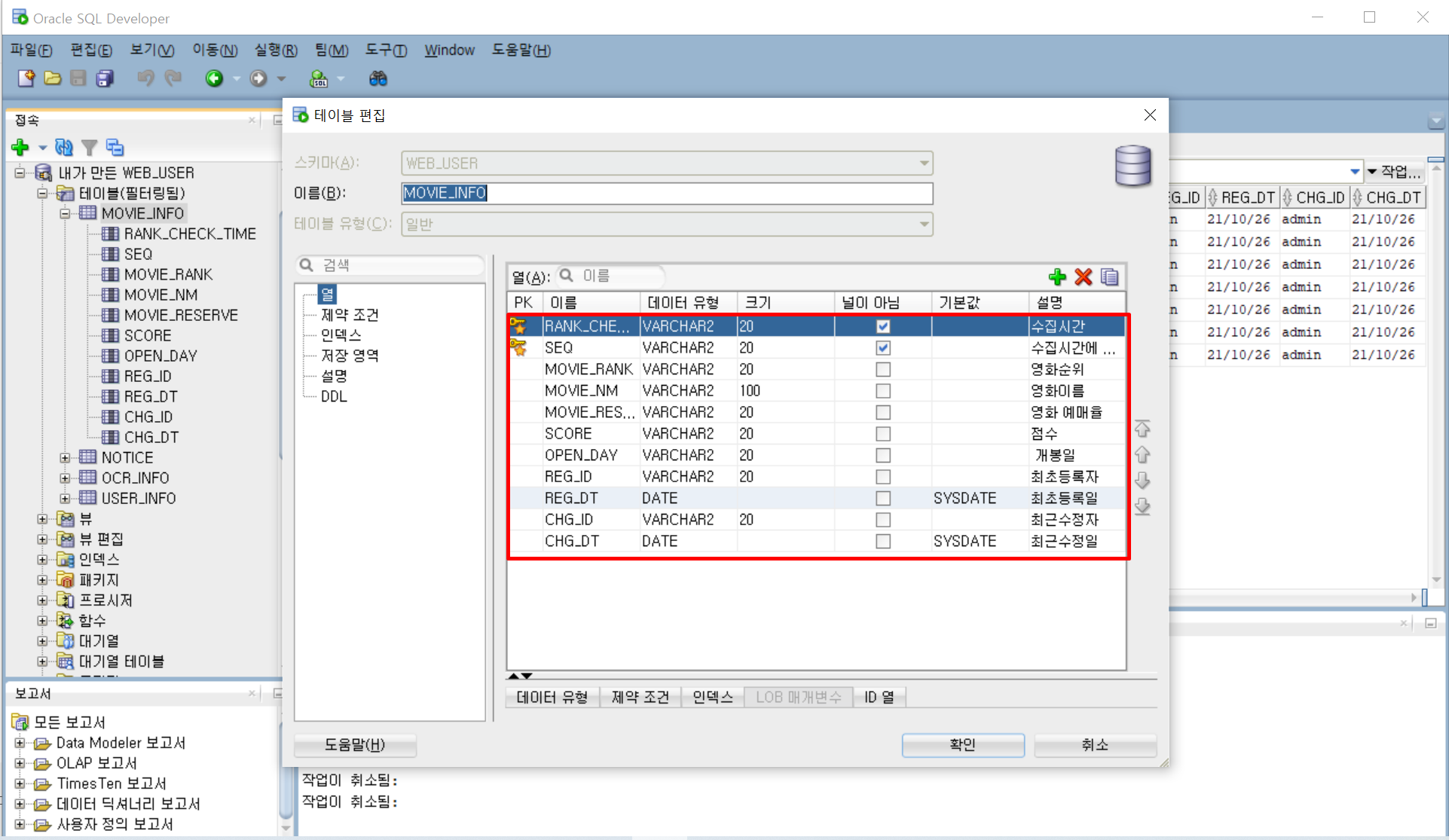The width and height of the screenshot is (1449, 840).
Task: Click the move column to bottom arrow
Action: click(x=1142, y=506)
